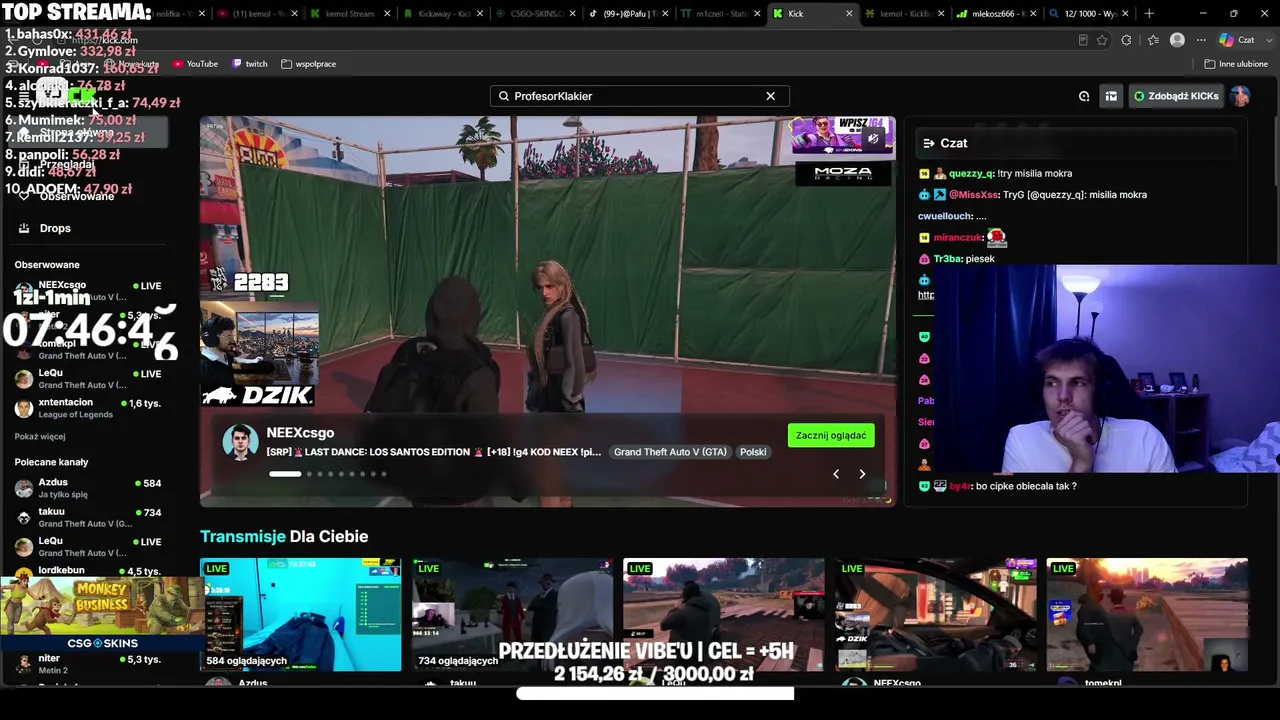Viewport: 1280px width, 720px height.
Task: Click the takuu avatar in sidebar
Action: [24, 517]
